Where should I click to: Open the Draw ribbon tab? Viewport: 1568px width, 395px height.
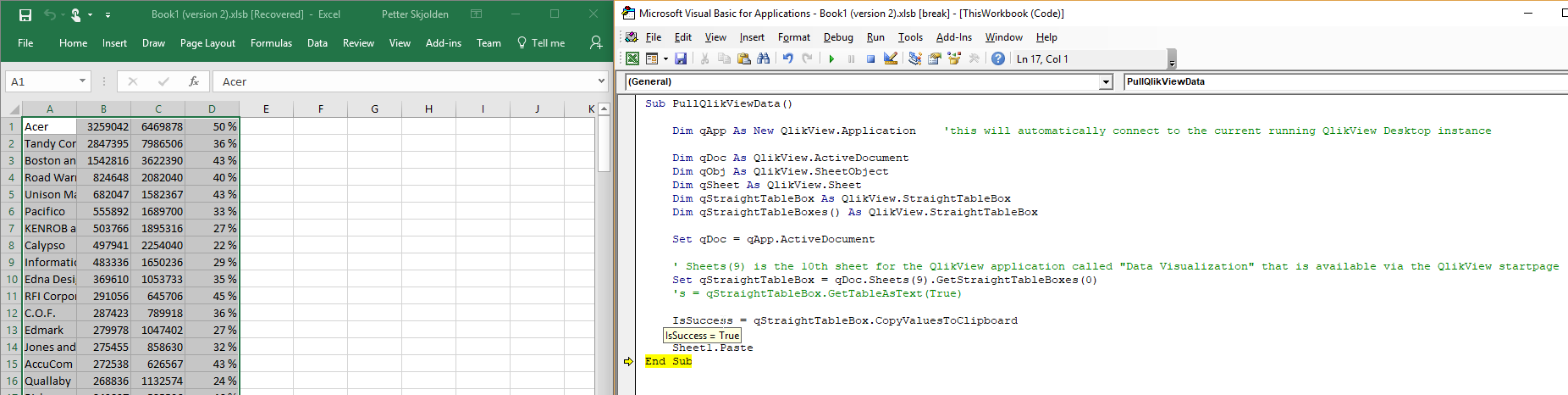coord(153,43)
